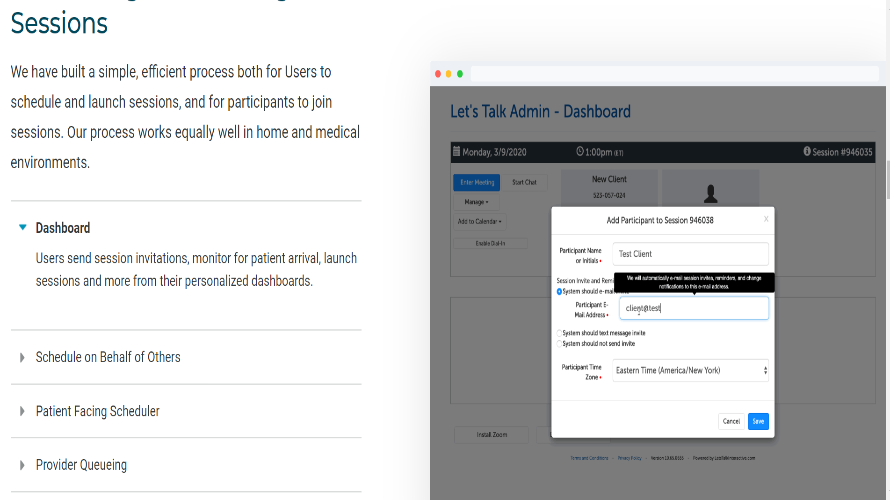Click the calendar icon beside Monday date

456,152
